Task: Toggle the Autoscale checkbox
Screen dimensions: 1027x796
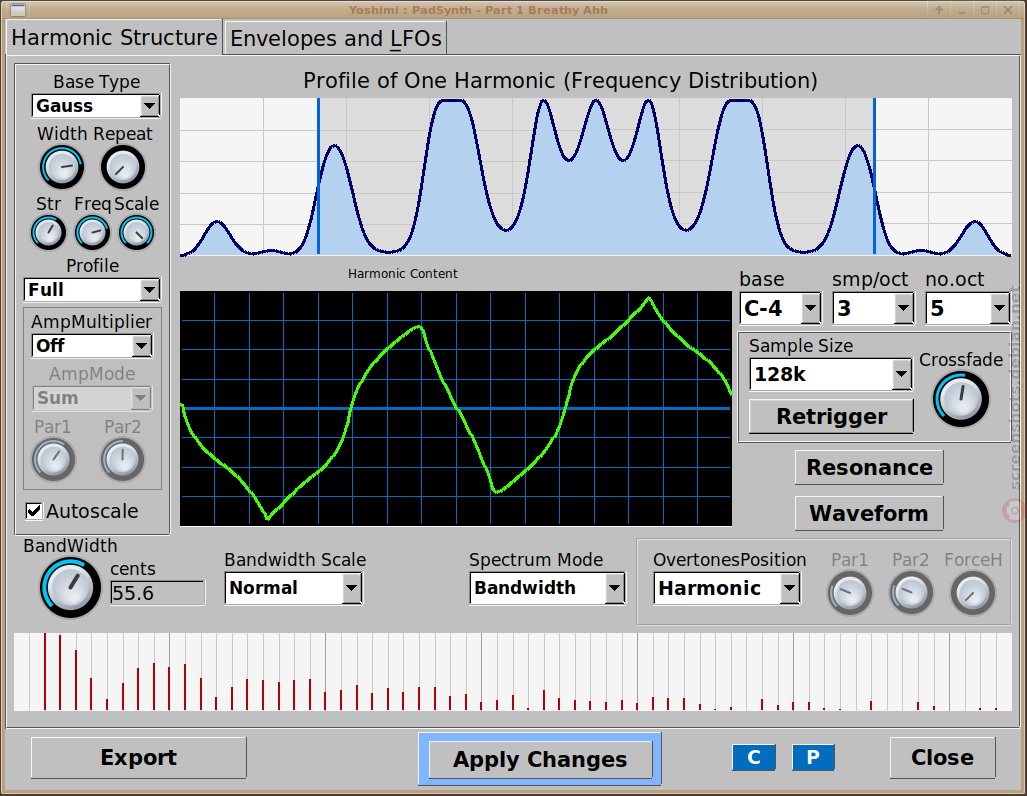Action: (x=34, y=511)
